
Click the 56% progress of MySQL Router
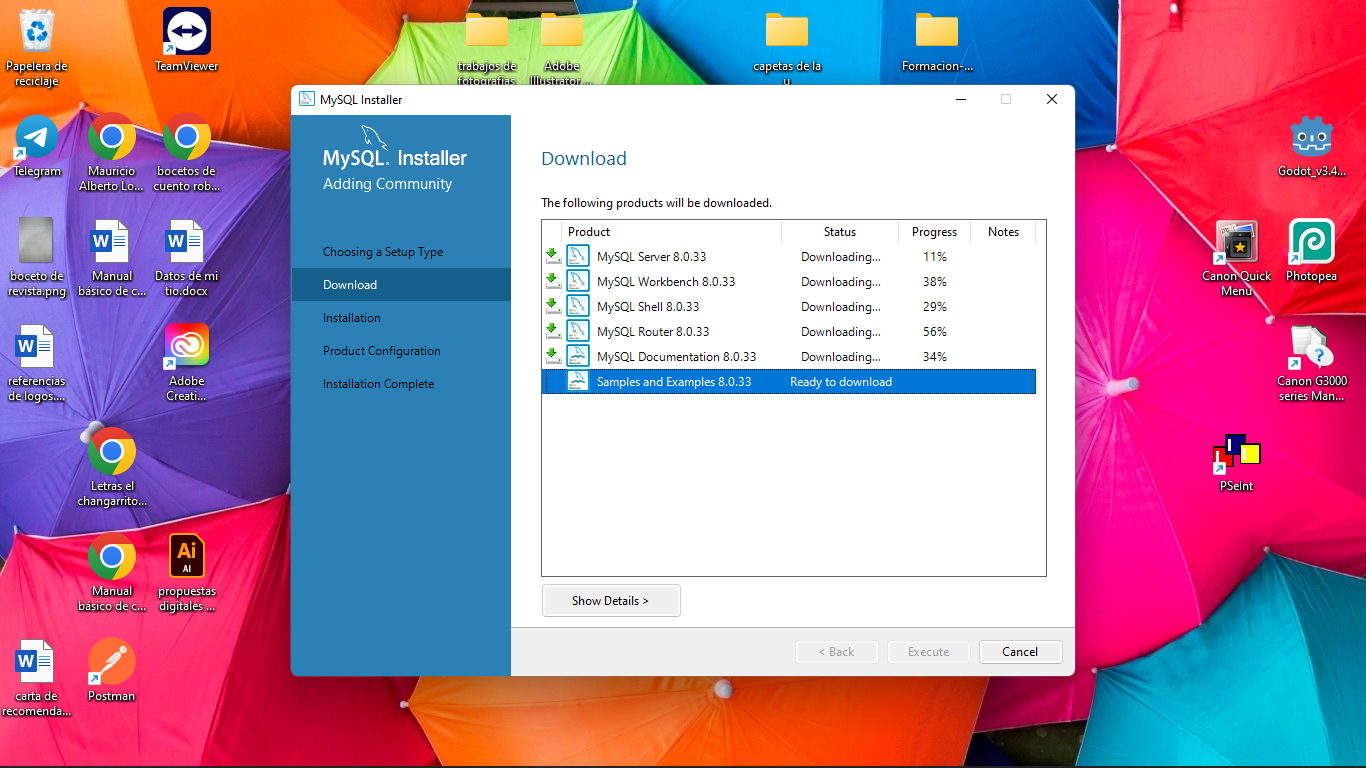(935, 332)
